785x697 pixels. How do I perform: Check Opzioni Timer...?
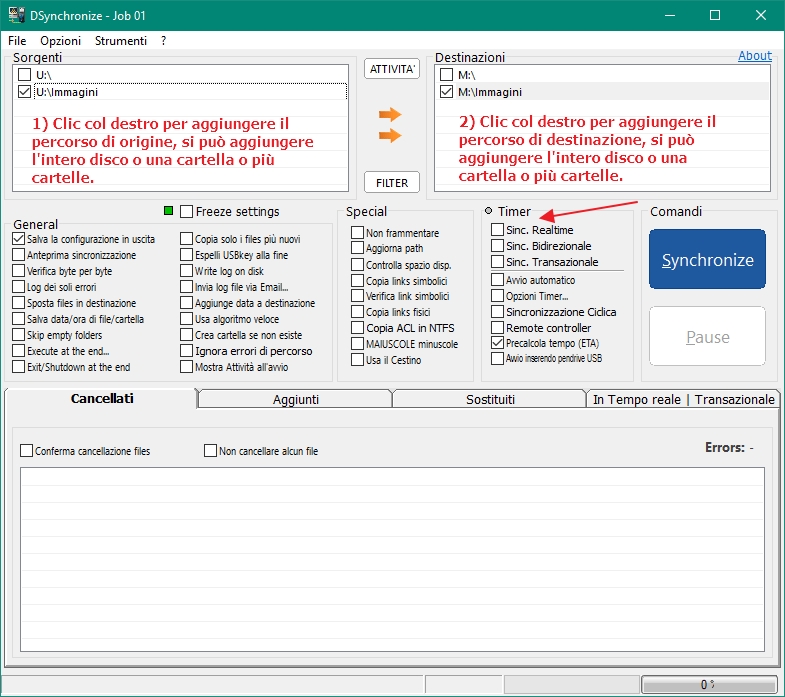498,296
